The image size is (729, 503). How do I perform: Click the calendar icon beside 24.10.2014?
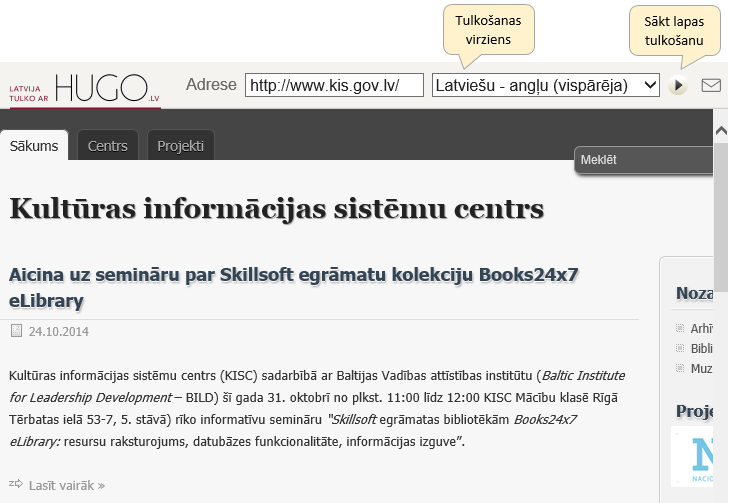point(16,331)
